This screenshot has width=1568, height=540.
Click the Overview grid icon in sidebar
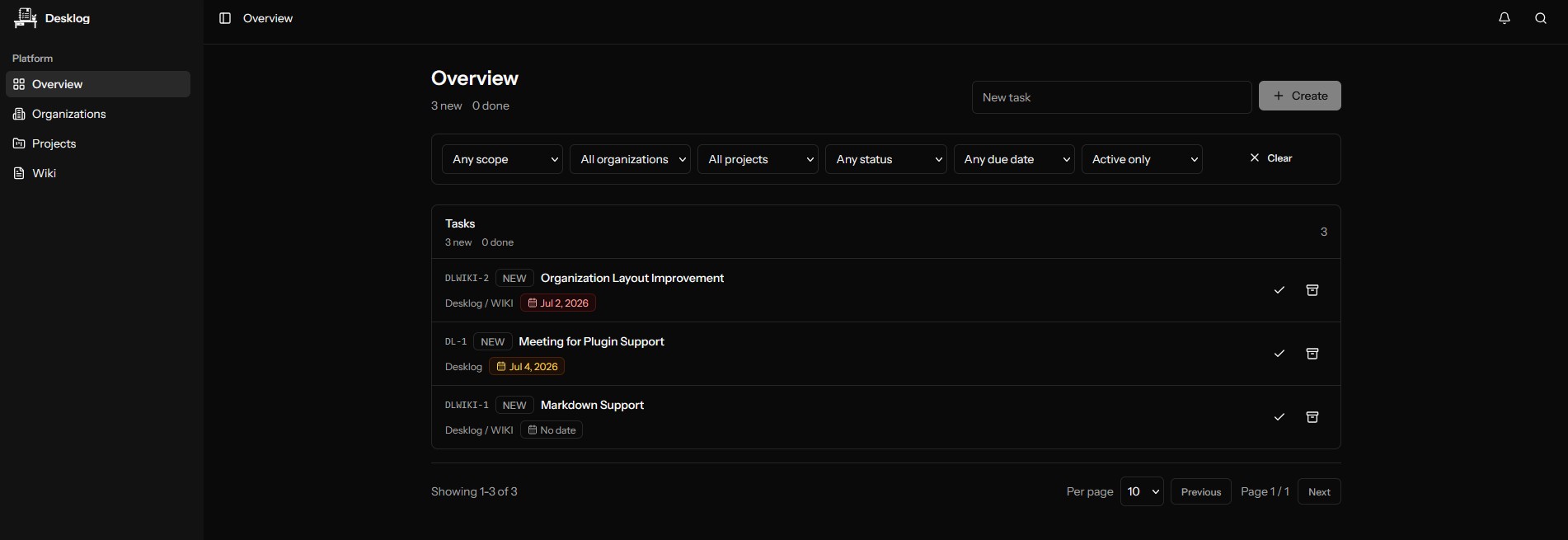(x=19, y=84)
